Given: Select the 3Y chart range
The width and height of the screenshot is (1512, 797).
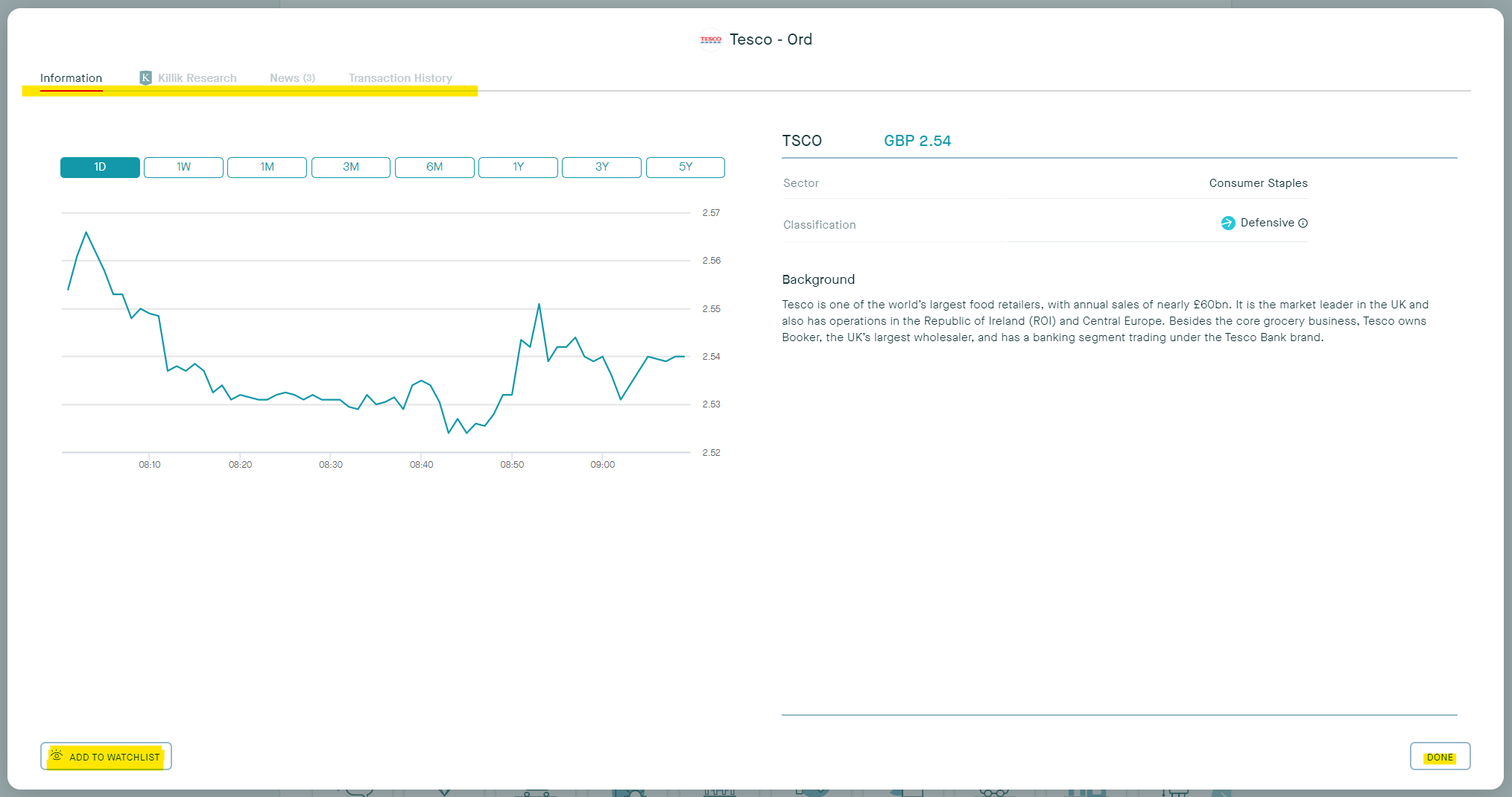Looking at the screenshot, I should tap(601, 167).
